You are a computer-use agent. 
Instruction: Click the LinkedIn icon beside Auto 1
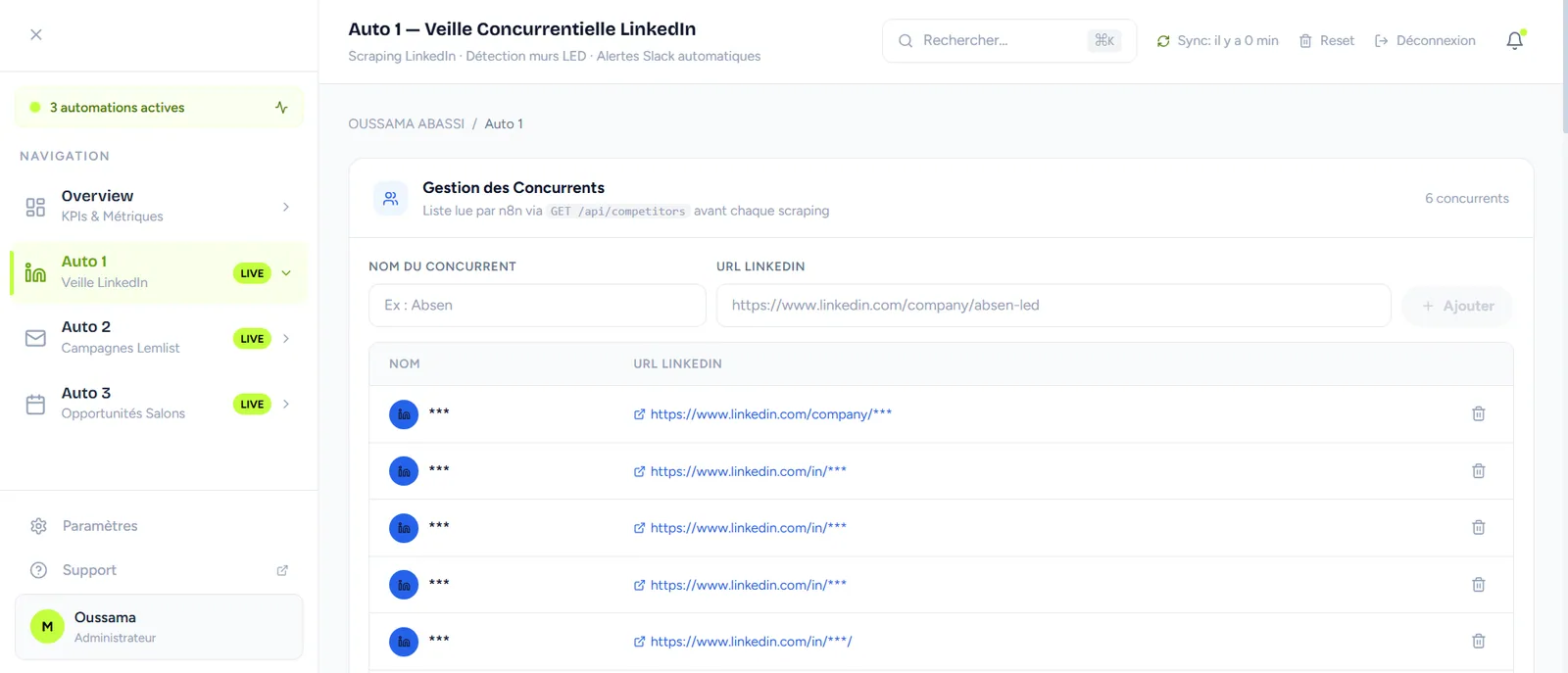click(35, 272)
